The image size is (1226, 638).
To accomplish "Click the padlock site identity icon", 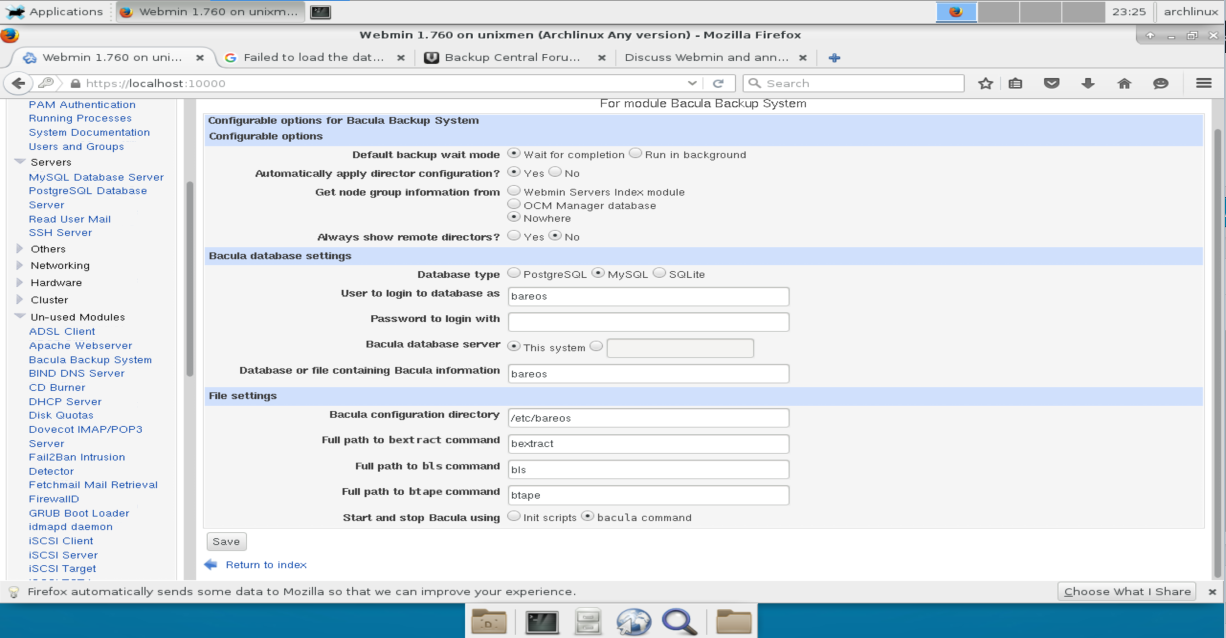I will tap(75, 83).
